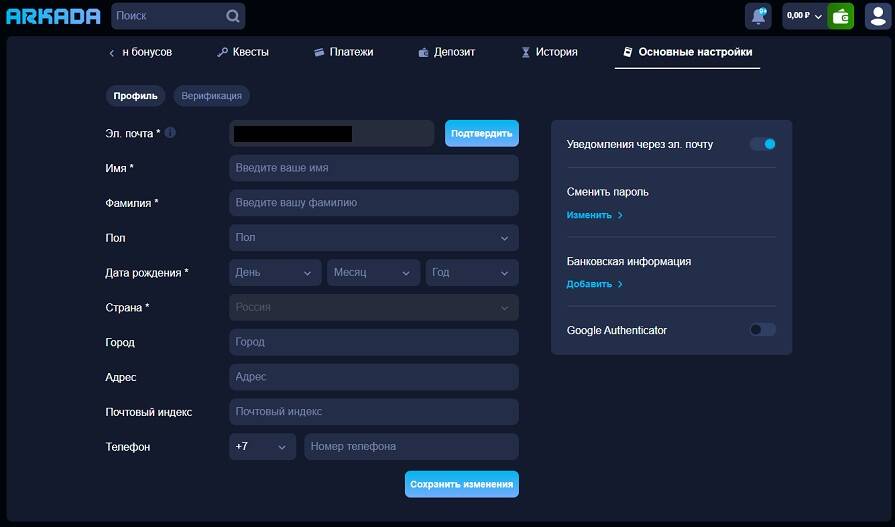Switch to the Квесты tab

pyautogui.click(x=243, y=52)
